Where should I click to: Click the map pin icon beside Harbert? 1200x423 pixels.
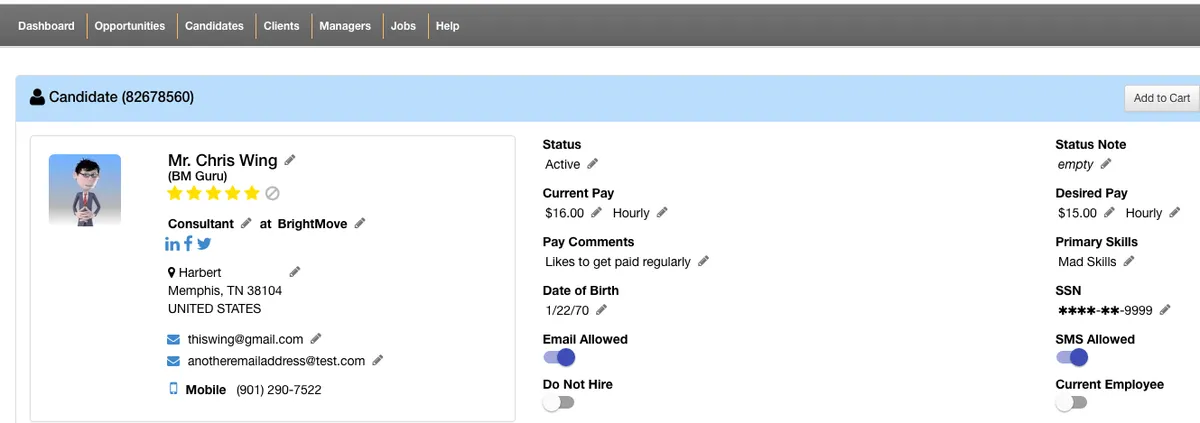click(172, 272)
